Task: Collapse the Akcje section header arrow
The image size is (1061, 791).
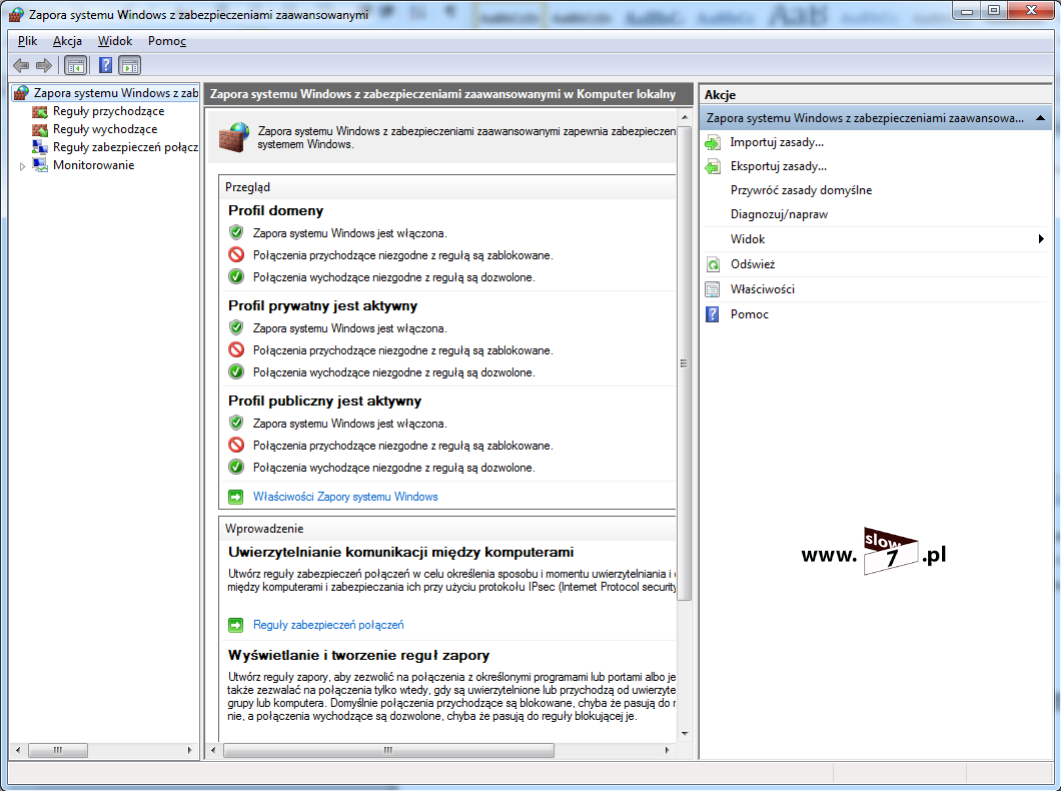Action: click(1041, 118)
